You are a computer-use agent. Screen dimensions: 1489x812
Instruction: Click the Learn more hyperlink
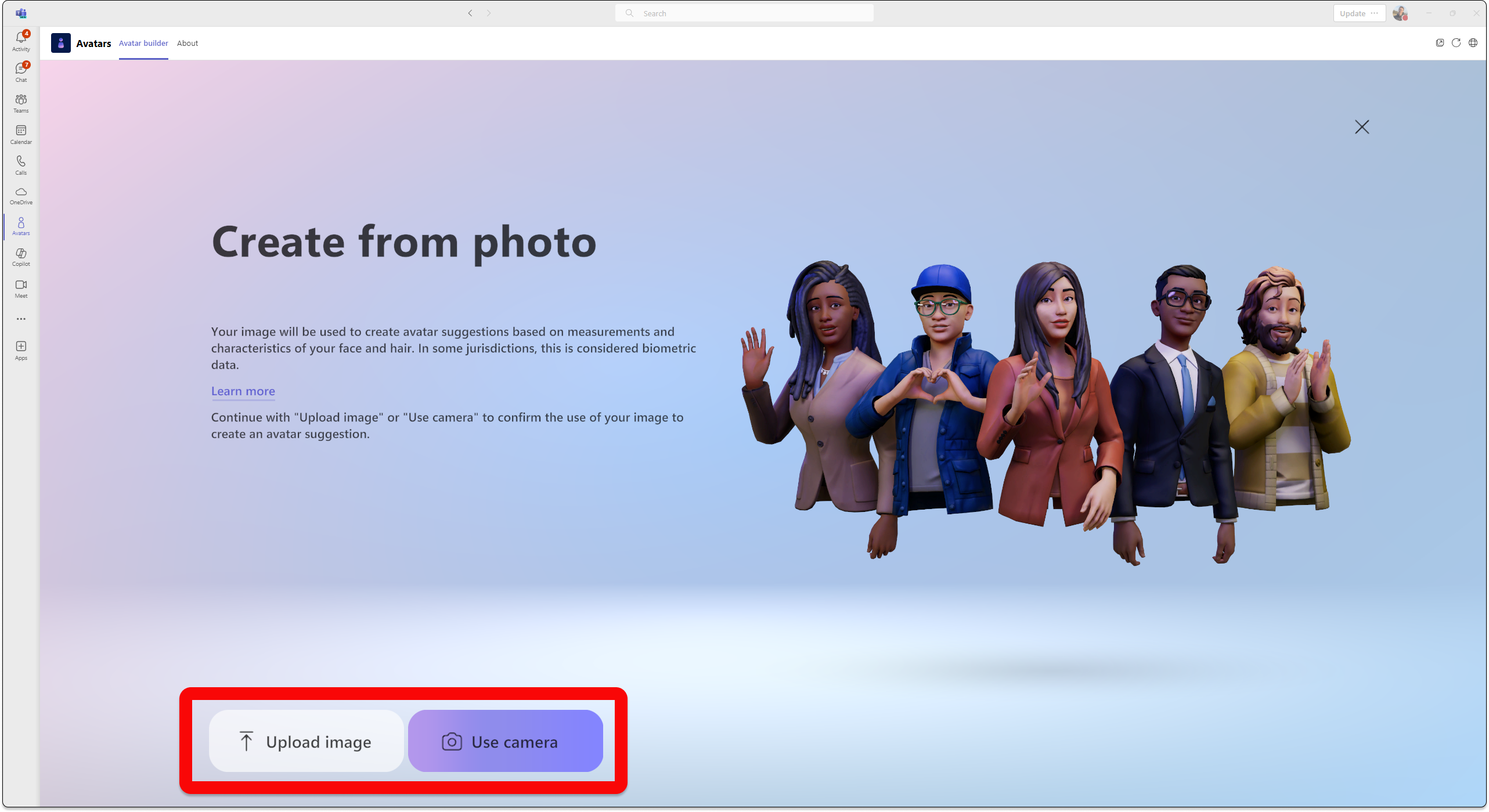tap(243, 390)
